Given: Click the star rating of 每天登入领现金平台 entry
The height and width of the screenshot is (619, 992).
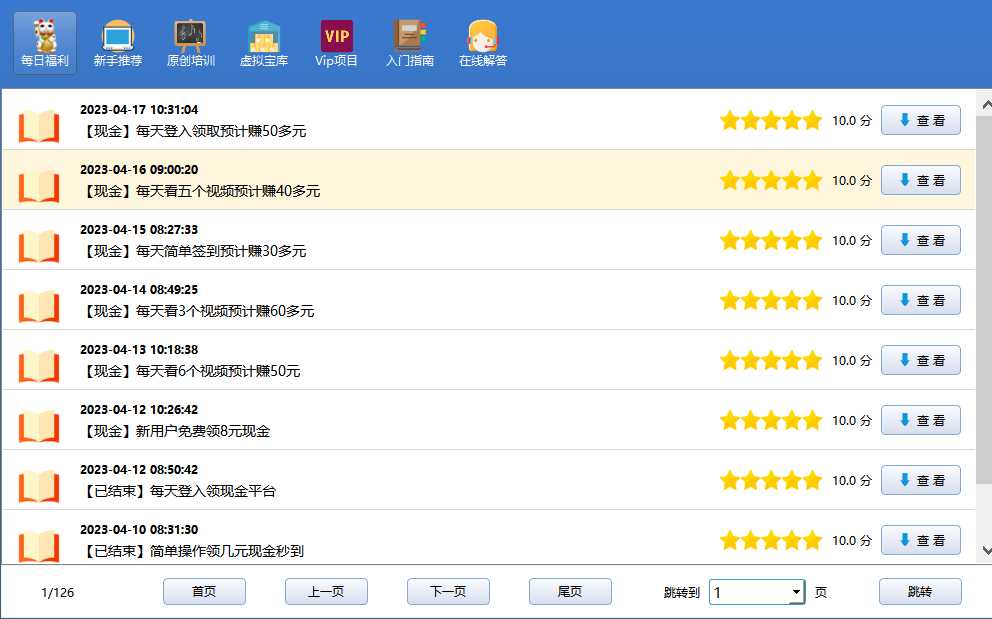Looking at the screenshot, I should [x=771, y=480].
